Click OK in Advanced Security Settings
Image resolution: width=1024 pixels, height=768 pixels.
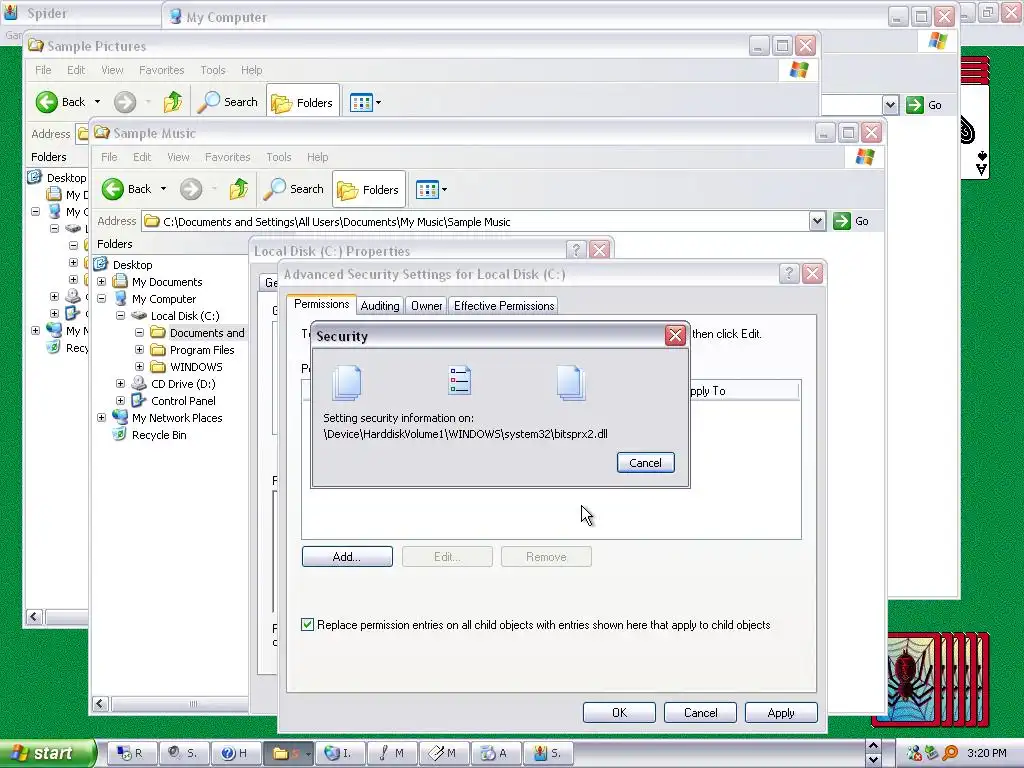coord(619,712)
